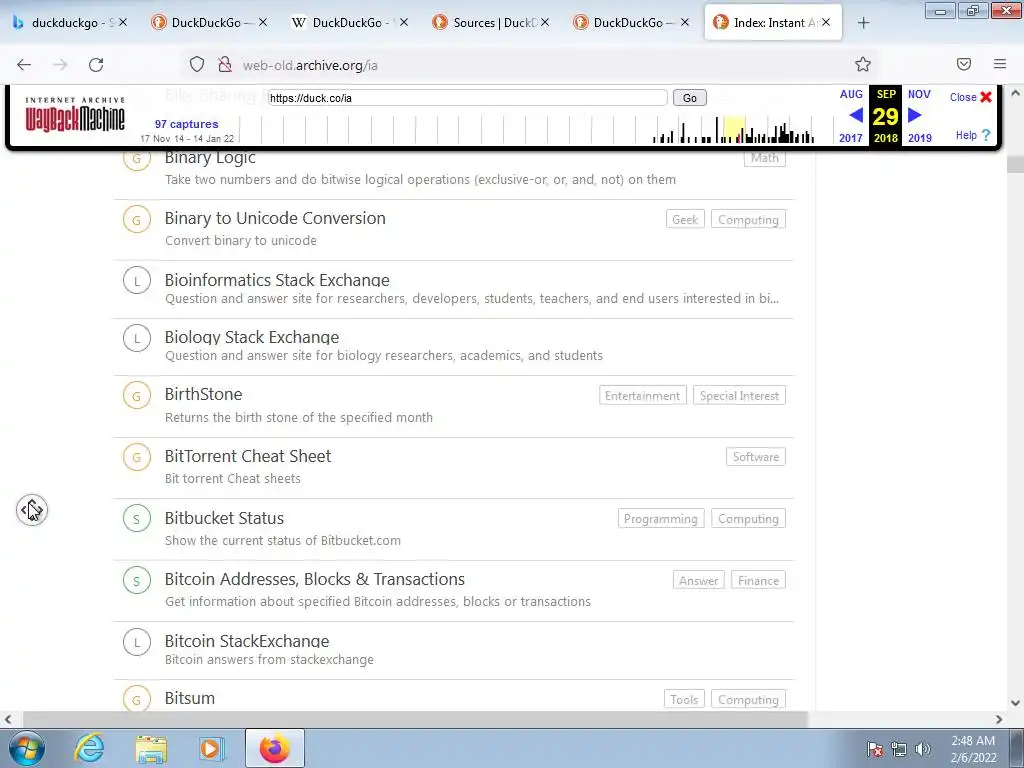Image resolution: width=1024 pixels, height=768 pixels.
Task: Click the S circle icon beside Bitbucket Status
Action: click(136, 519)
